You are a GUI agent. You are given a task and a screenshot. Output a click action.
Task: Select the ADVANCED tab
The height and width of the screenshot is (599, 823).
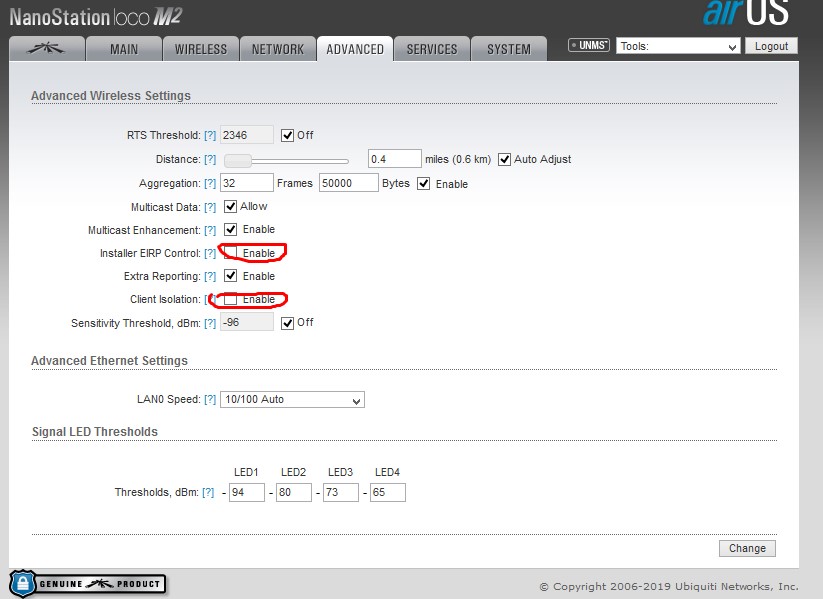[x=355, y=49]
